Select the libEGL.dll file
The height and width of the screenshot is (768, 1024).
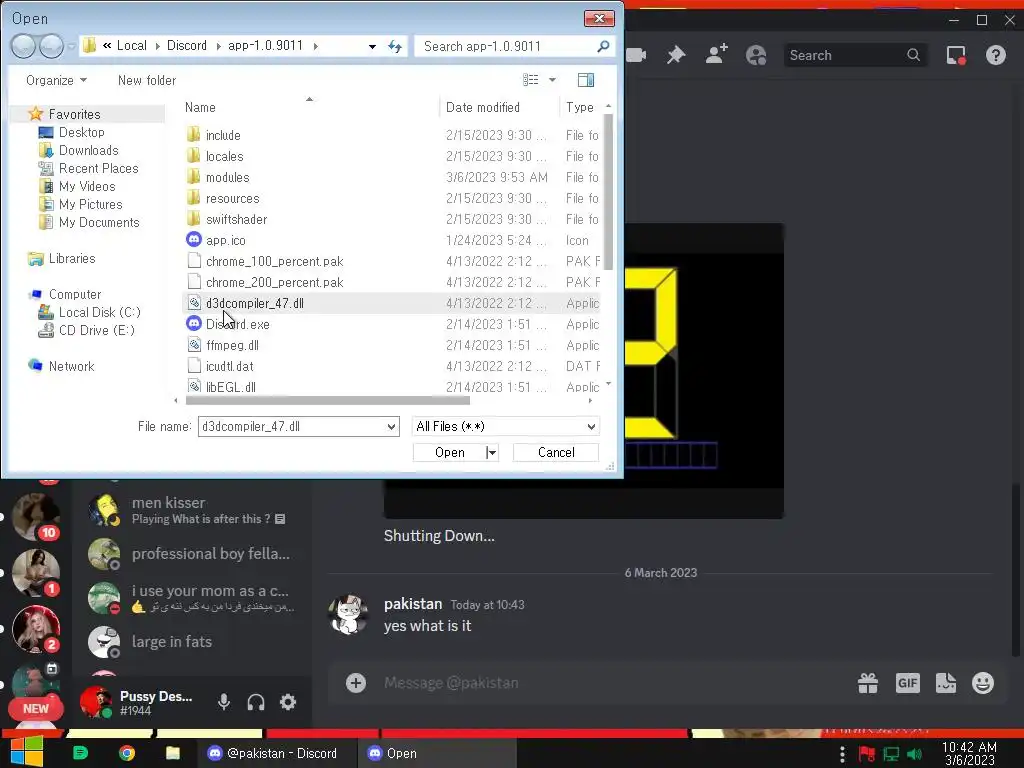click(x=392, y=386)
